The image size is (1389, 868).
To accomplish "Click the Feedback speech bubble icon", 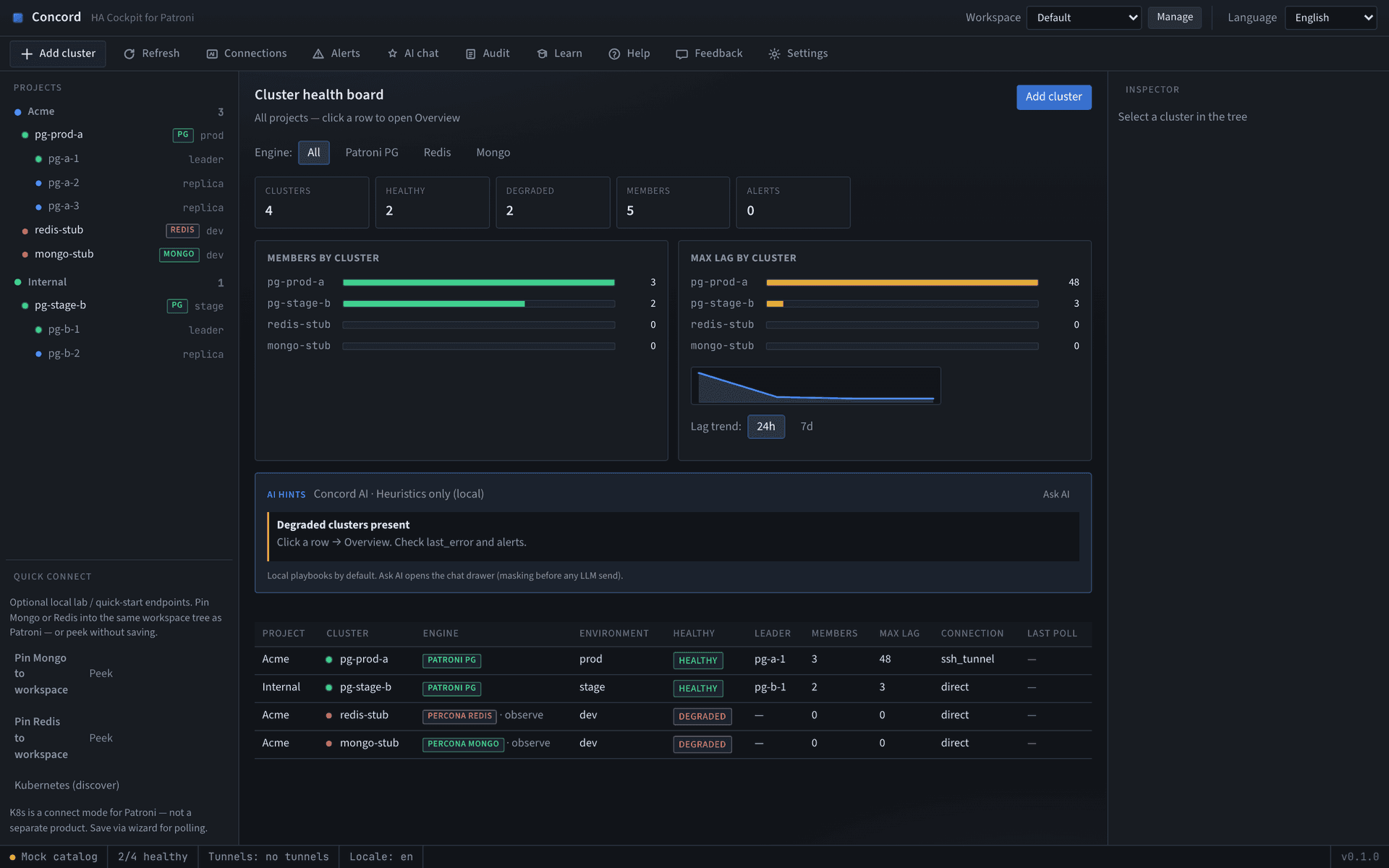I will pyautogui.click(x=681, y=54).
